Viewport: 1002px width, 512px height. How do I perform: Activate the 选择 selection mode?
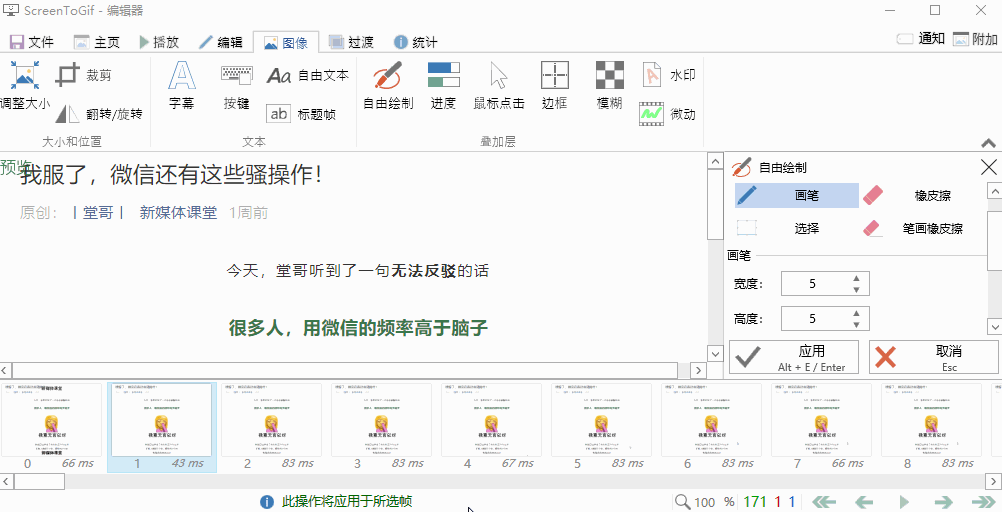[x=797, y=228]
